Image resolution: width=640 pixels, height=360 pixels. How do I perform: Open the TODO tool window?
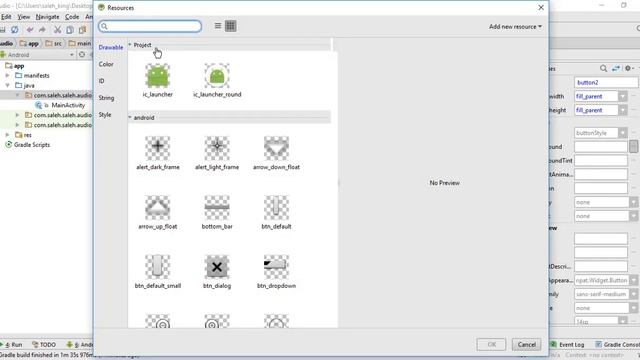[44, 345]
